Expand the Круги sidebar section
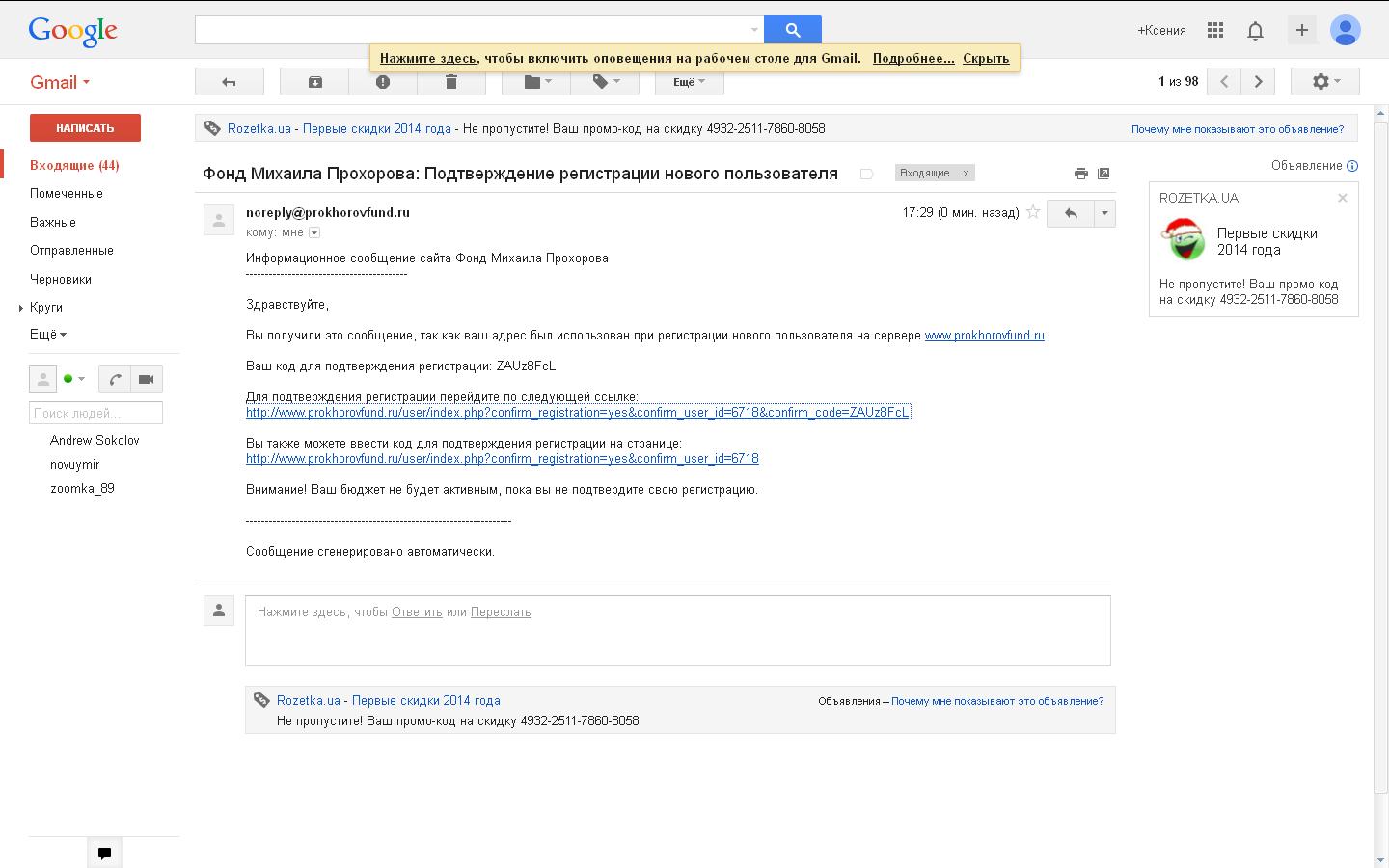The width and height of the screenshot is (1389, 868). pyautogui.click(x=21, y=308)
